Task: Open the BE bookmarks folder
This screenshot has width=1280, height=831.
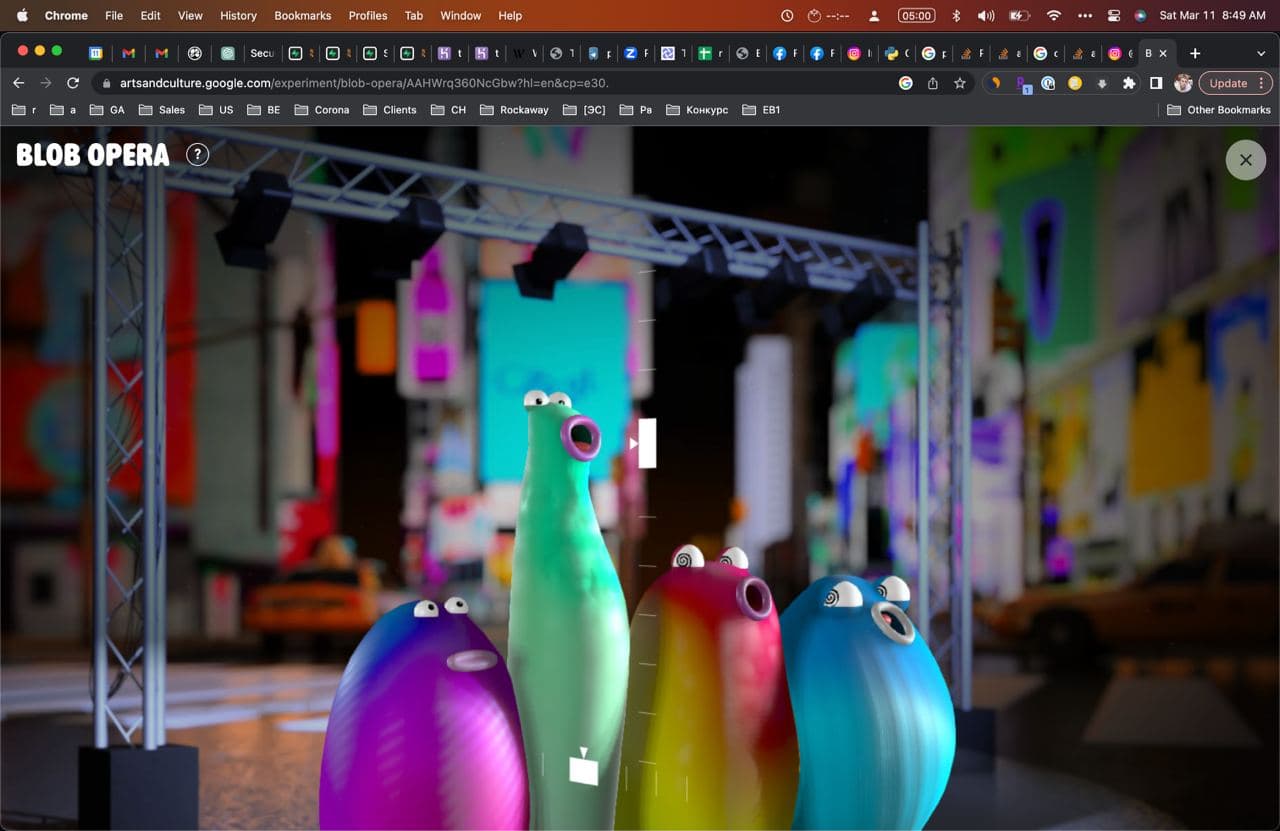Action: point(263,110)
